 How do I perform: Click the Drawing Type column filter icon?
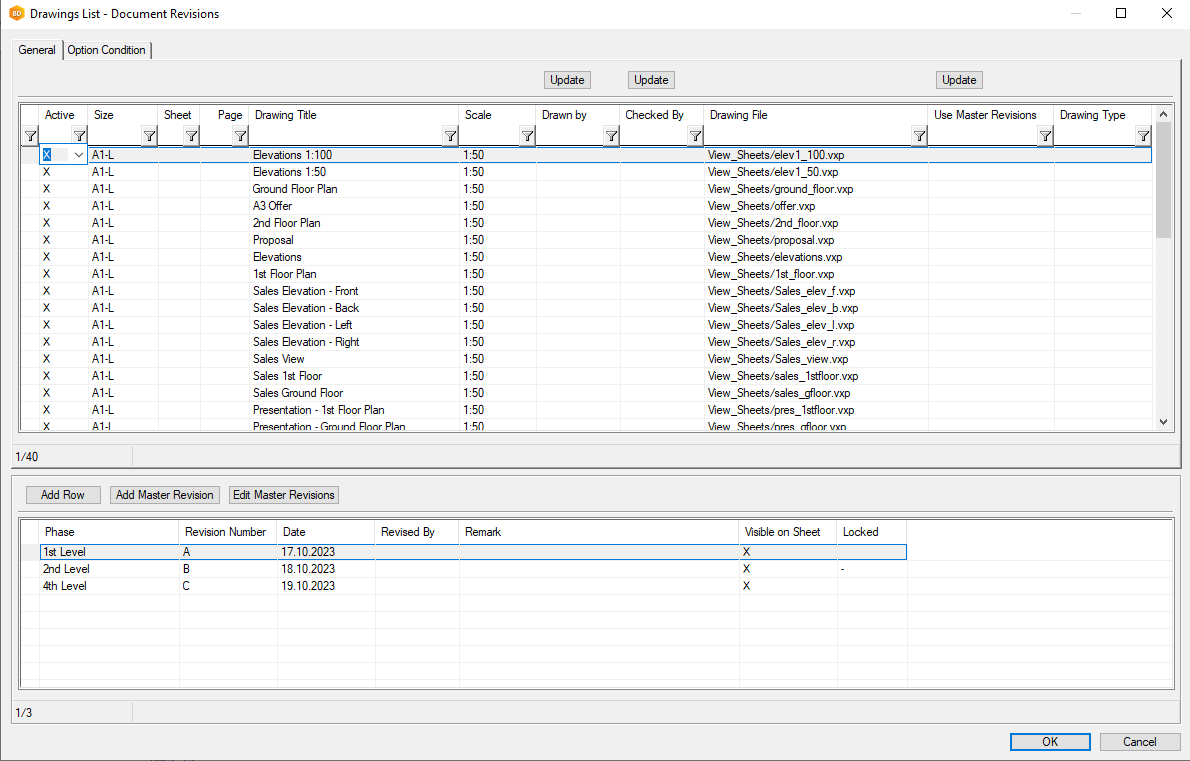click(1143, 136)
